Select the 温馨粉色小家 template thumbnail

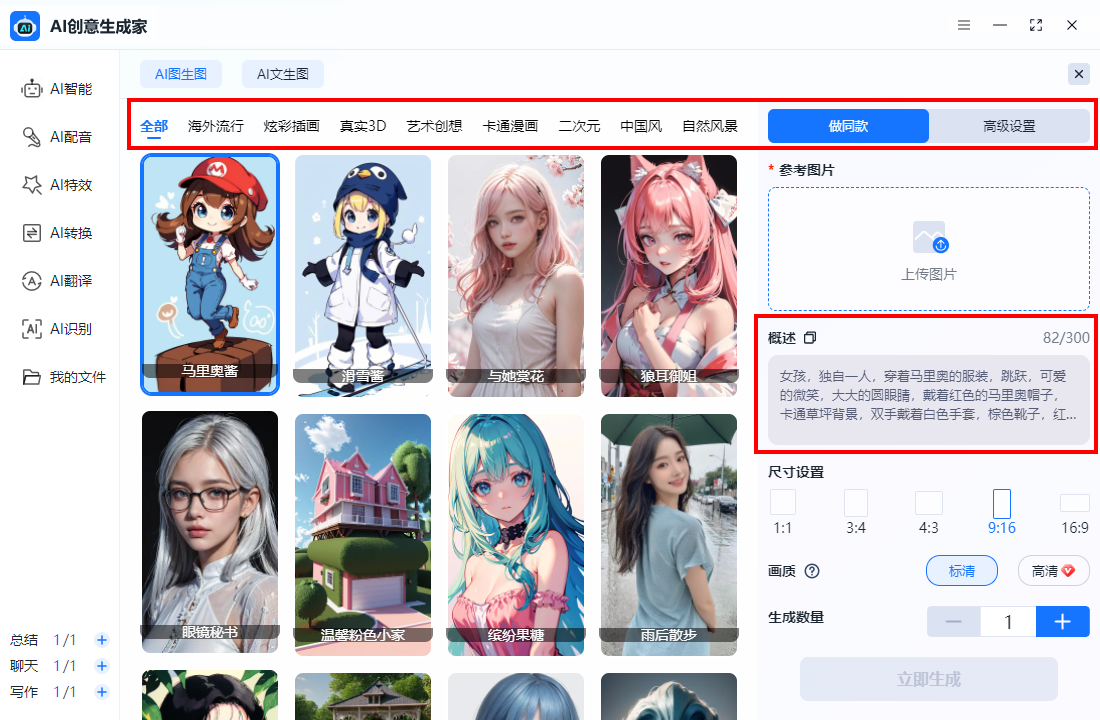click(363, 535)
